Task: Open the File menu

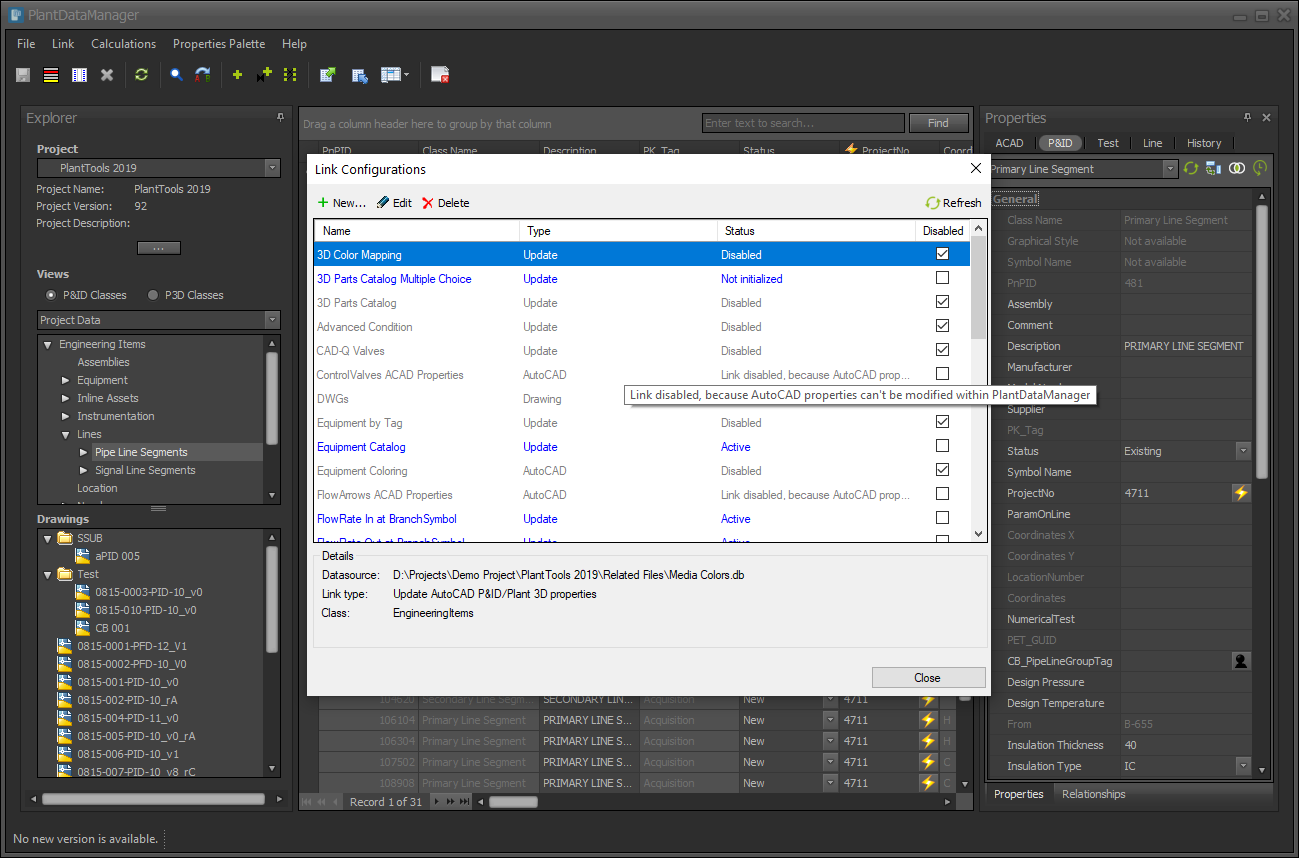Action: coord(26,44)
